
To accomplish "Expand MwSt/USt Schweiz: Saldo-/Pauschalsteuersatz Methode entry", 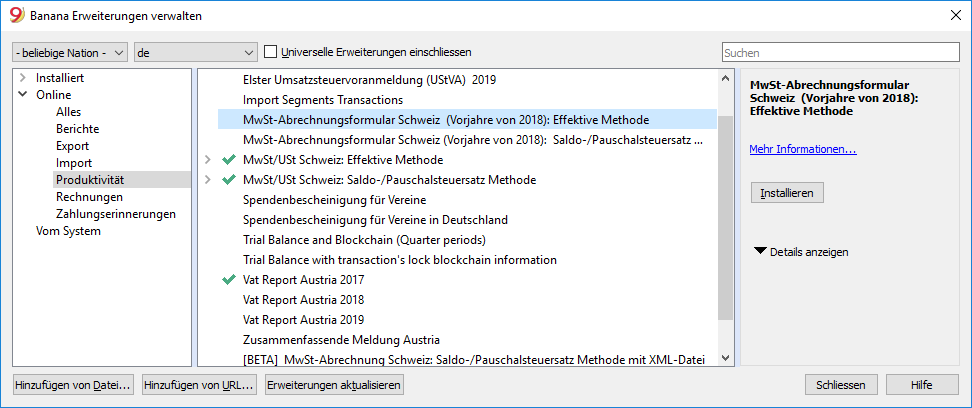I will pos(208,180).
